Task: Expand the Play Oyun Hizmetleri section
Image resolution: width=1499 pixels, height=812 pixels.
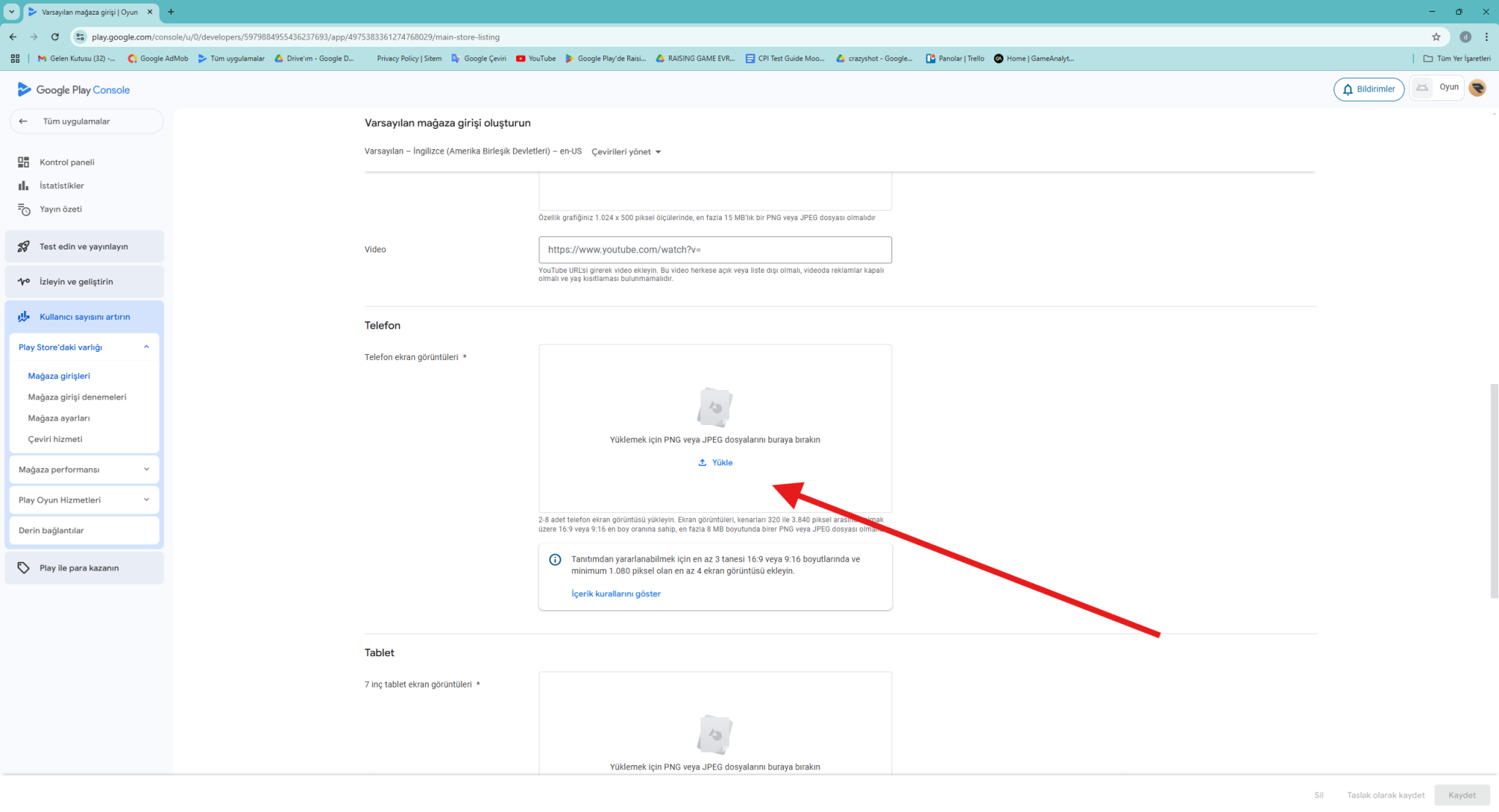Action: (x=146, y=500)
